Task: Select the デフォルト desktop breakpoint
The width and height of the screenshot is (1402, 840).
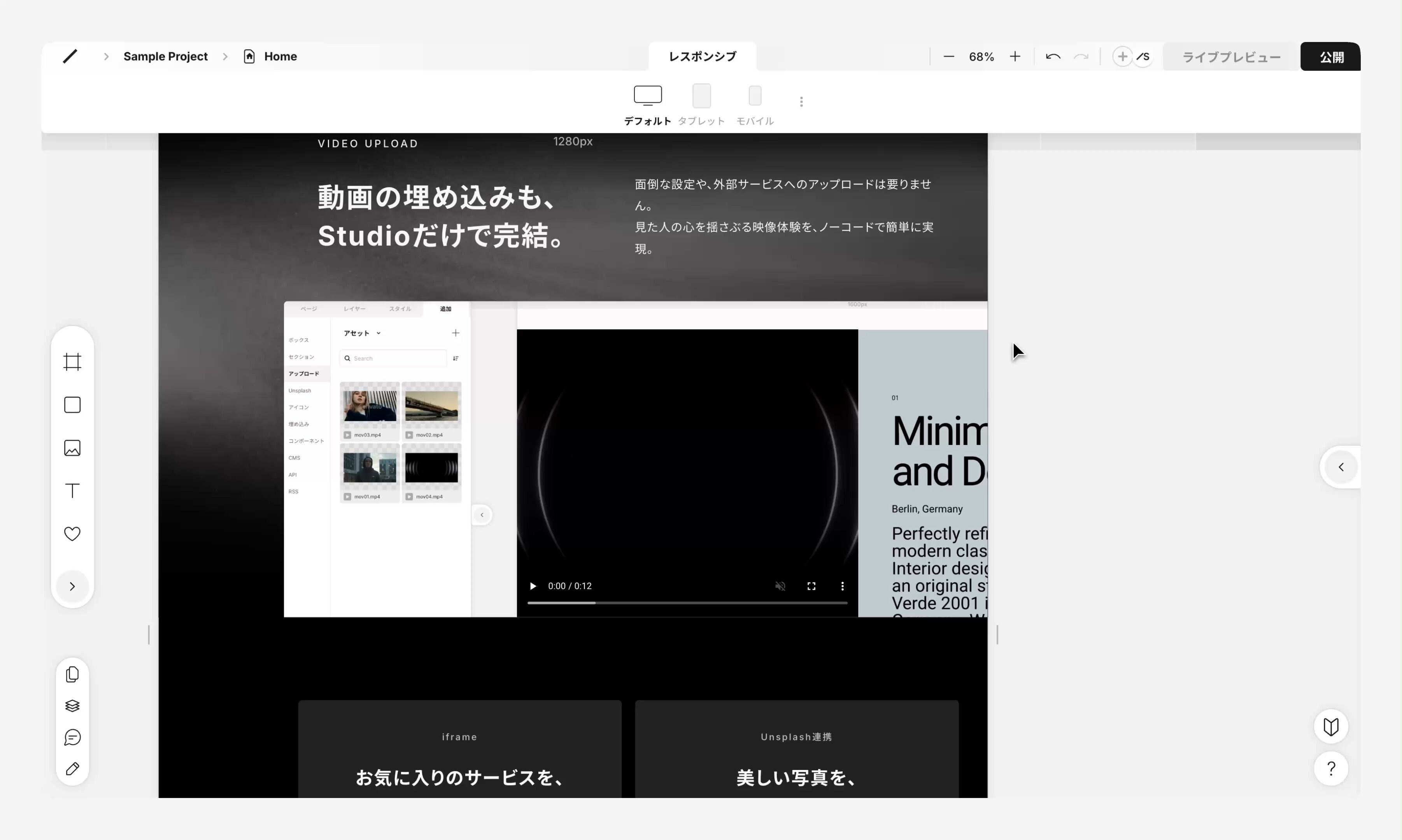Action: pos(648,105)
